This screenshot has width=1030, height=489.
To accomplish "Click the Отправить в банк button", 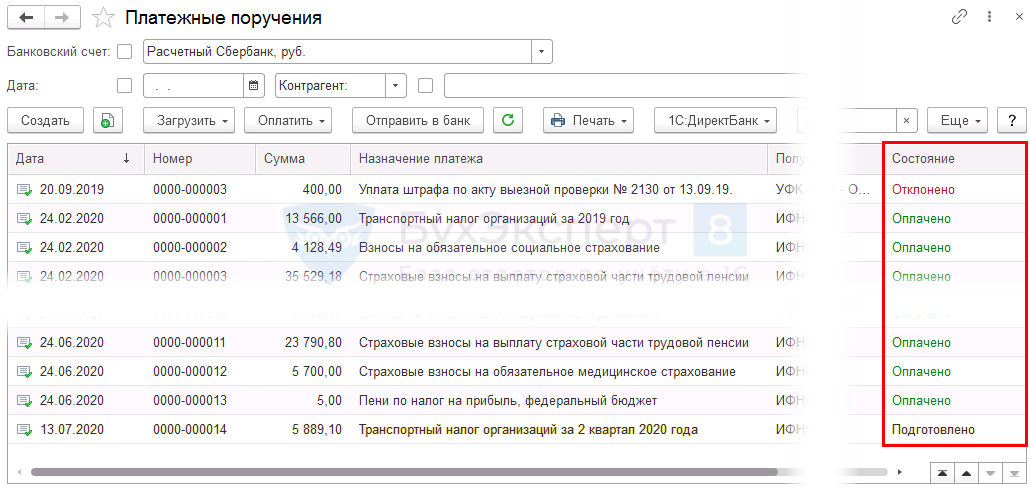I will click(x=418, y=120).
